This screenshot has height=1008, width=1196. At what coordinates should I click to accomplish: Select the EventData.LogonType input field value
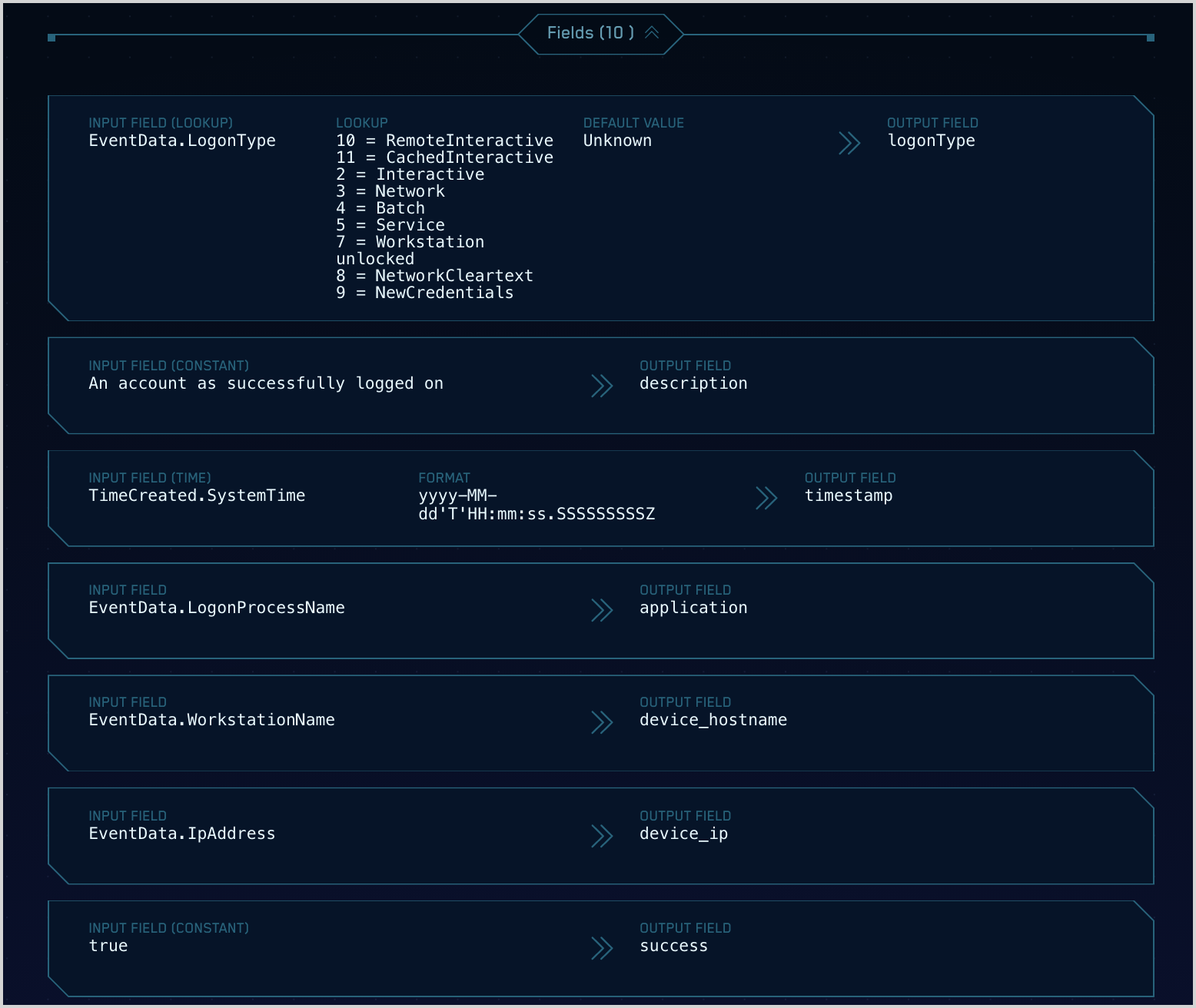click(x=182, y=141)
